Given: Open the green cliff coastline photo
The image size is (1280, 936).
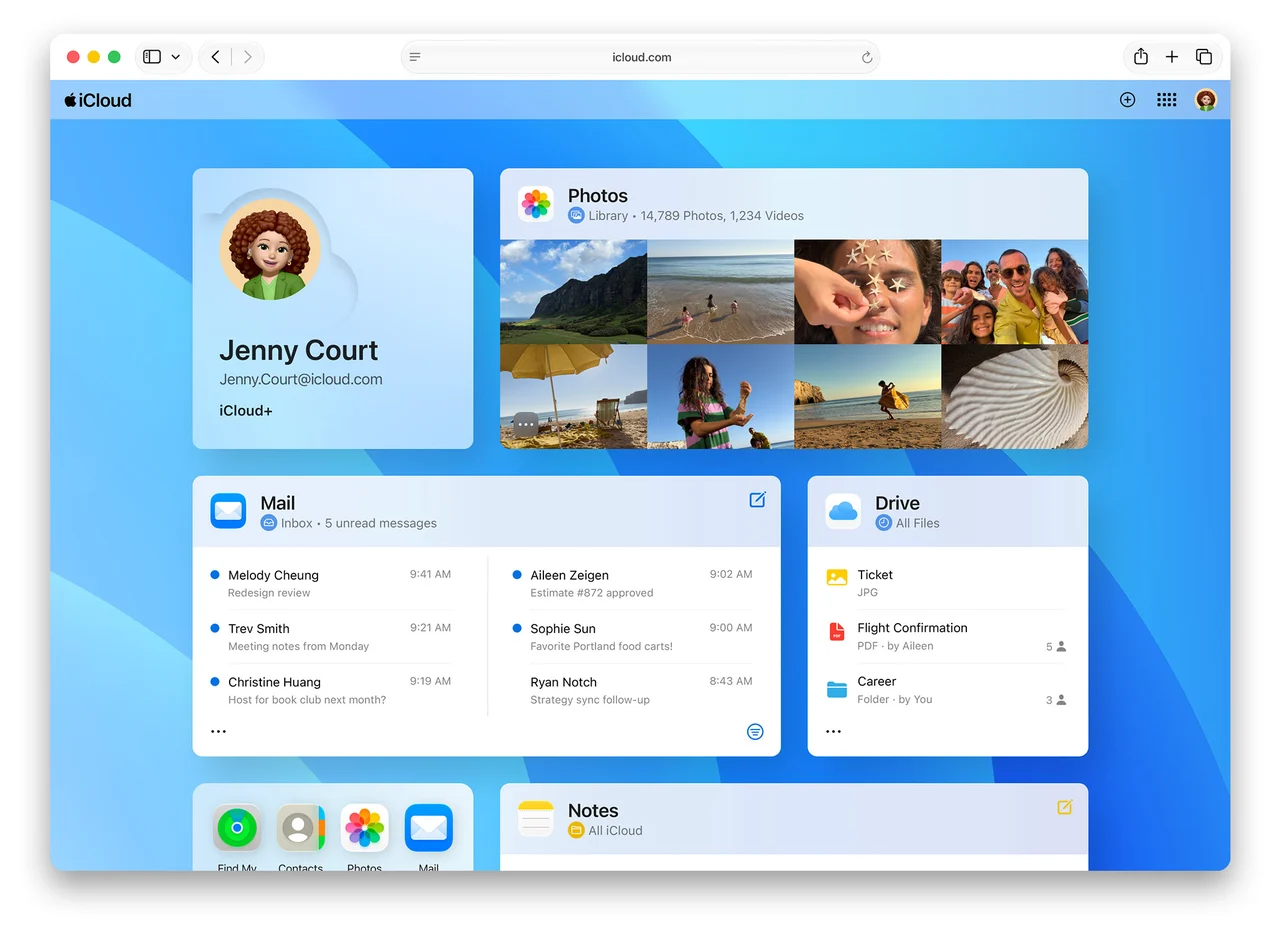Looking at the screenshot, I should [573, 292].
